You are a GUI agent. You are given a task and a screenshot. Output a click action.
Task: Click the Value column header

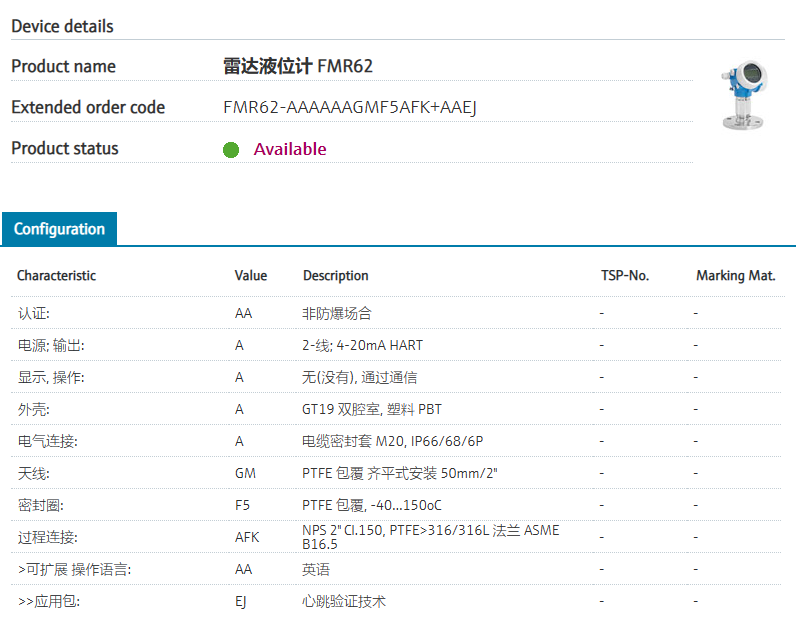click(251, 276)
